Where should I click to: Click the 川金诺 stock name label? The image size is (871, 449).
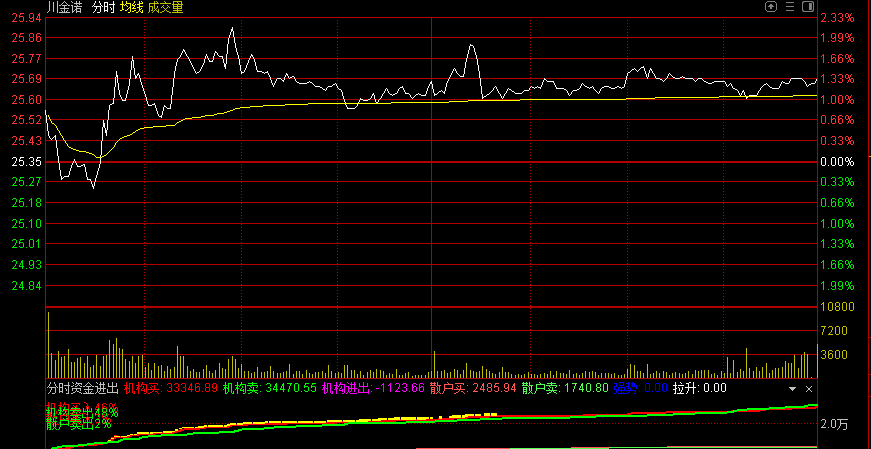tap(65, 7)
